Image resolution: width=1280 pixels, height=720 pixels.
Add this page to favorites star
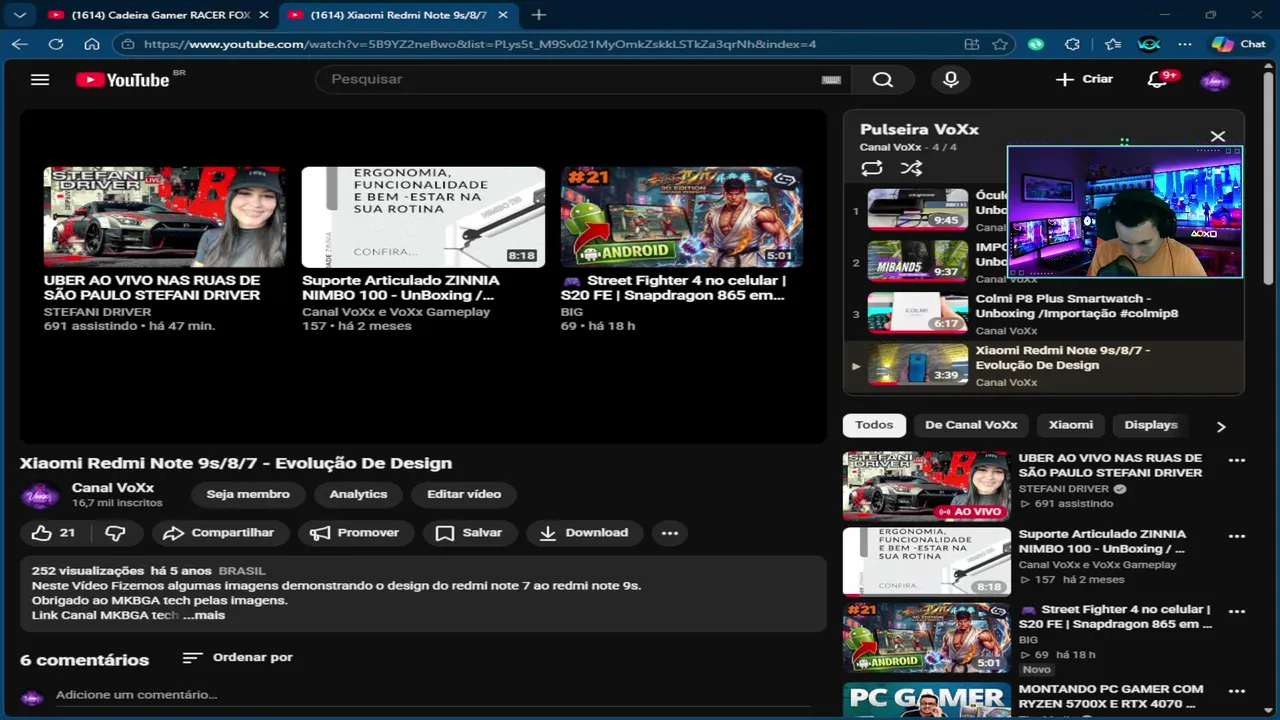(x=1000, y=44)
